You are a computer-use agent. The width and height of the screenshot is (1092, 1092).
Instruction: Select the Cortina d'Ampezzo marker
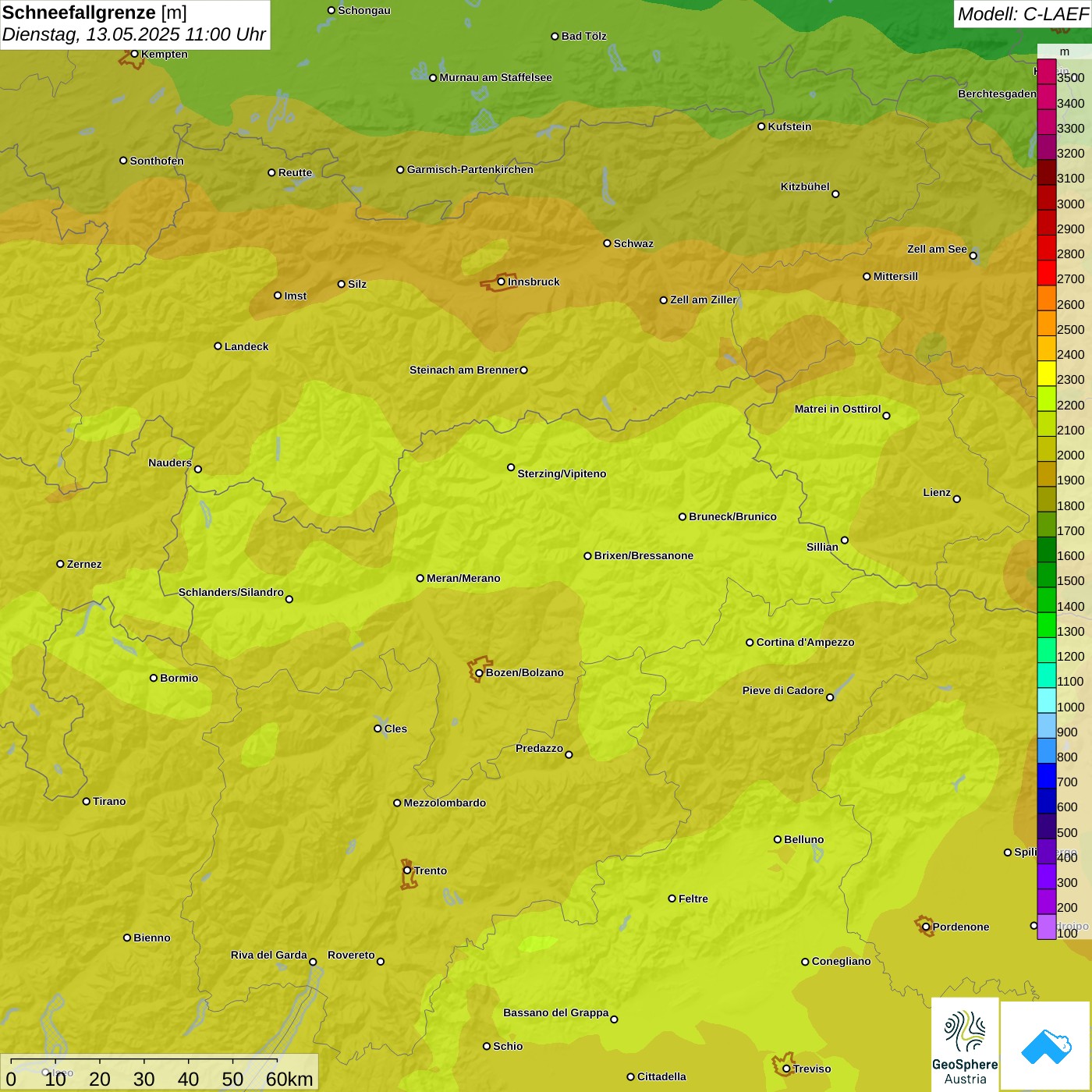[750, 643]
